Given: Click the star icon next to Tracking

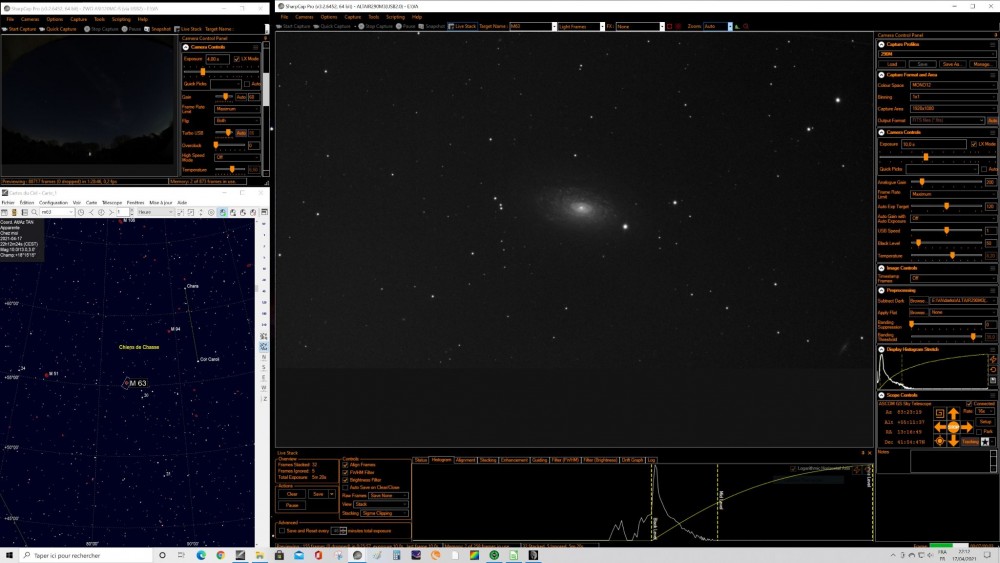Looking at the screenshot, I should pyautogui.click(x=985, y=442).
